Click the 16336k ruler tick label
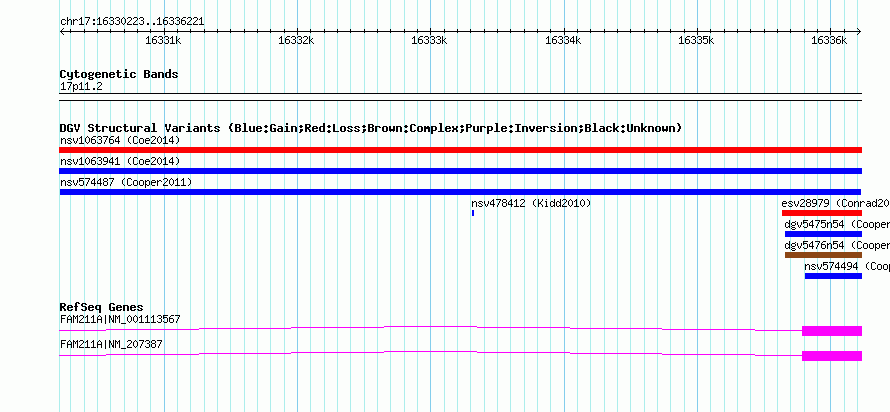This screenshot has height=412, width=890. click(829, 40)
